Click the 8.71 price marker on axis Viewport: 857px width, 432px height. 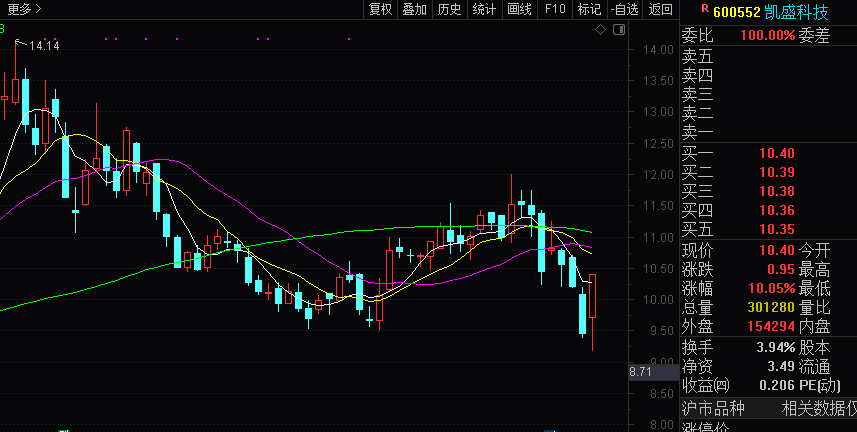(x=640, y=372)
